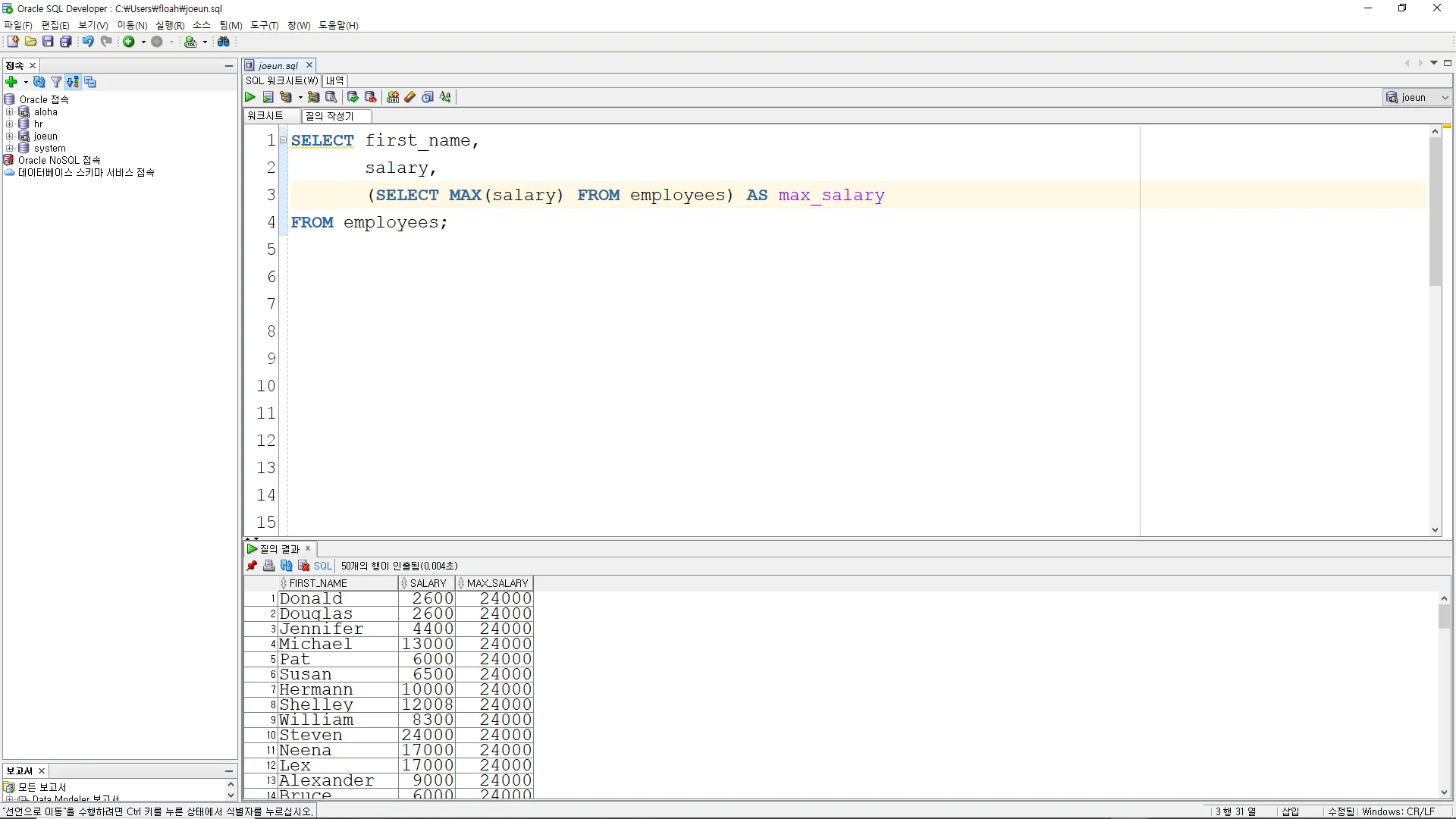Click the Rollback icon
The height and width of the screenshot is (819, 1456).
pyautogui.click(x=370, y=97)
